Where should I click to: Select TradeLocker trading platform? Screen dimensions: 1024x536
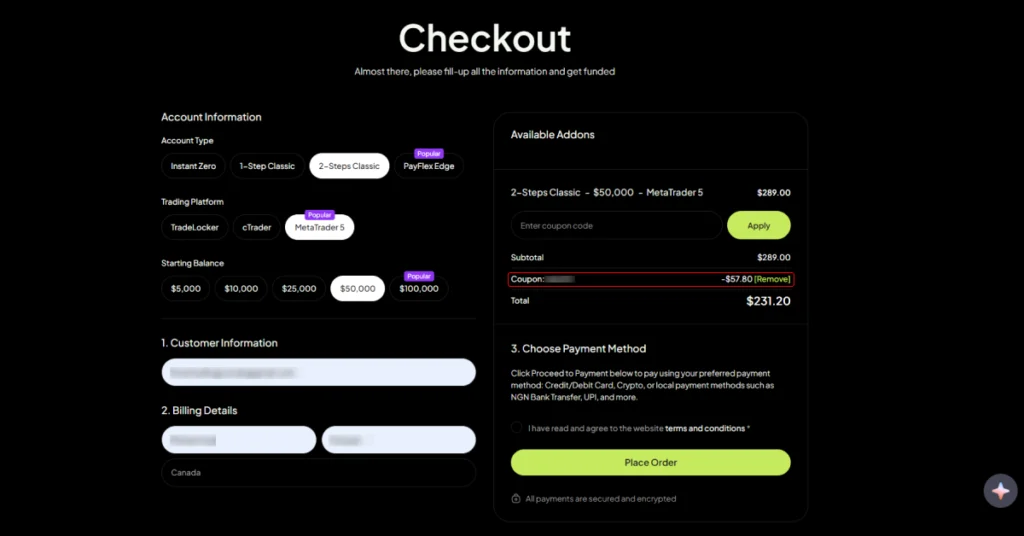point(195,227)
